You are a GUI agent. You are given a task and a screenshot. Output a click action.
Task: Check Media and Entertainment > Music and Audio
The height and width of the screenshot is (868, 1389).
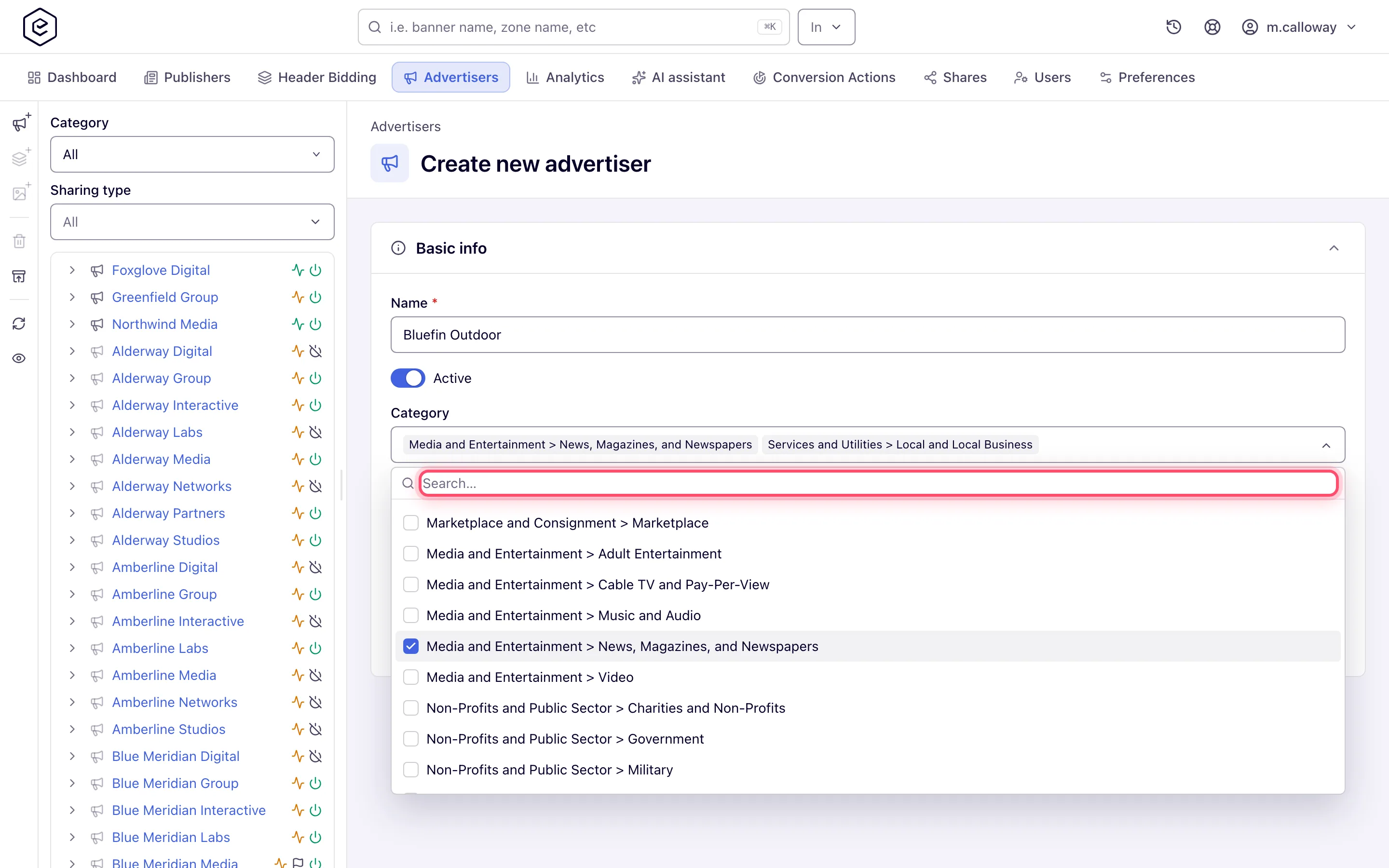(x=410, y=615)
